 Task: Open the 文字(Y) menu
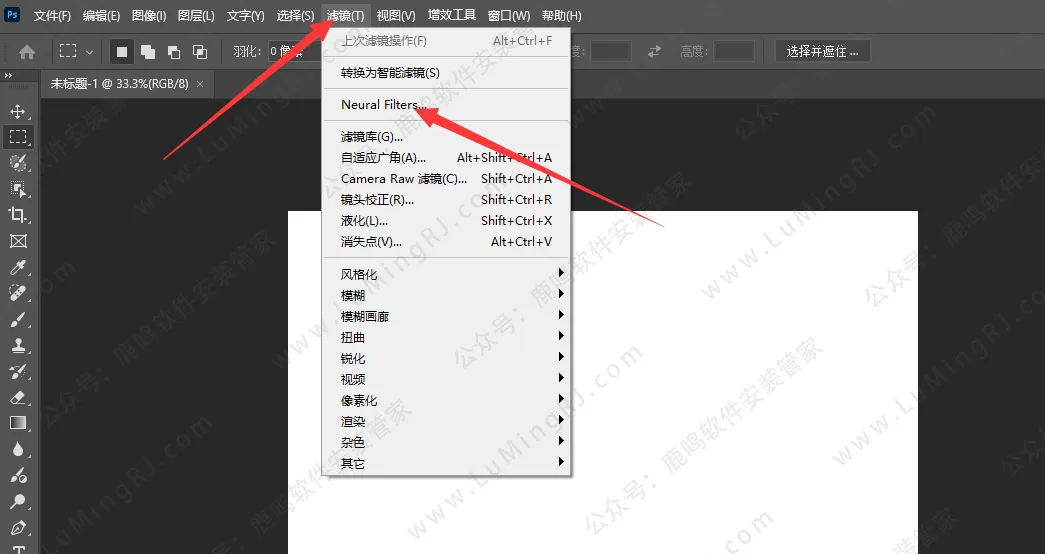245,15
